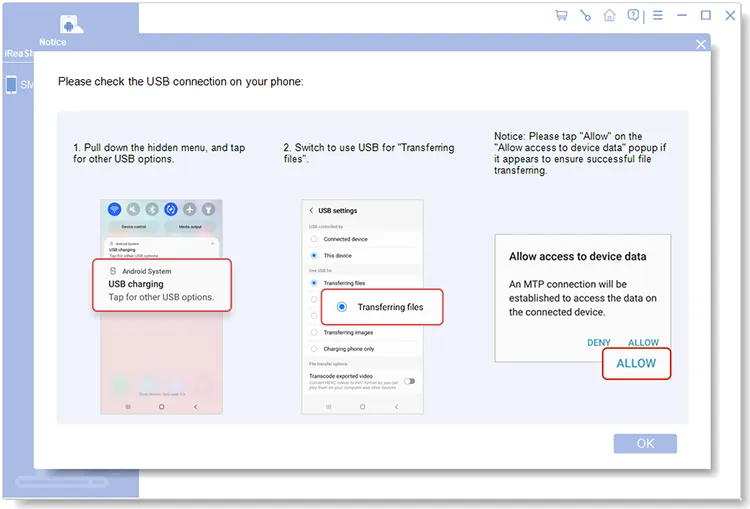Tap the sync rotation quick setting icon
The image size is (750, 509).
[x=171, y=209]
